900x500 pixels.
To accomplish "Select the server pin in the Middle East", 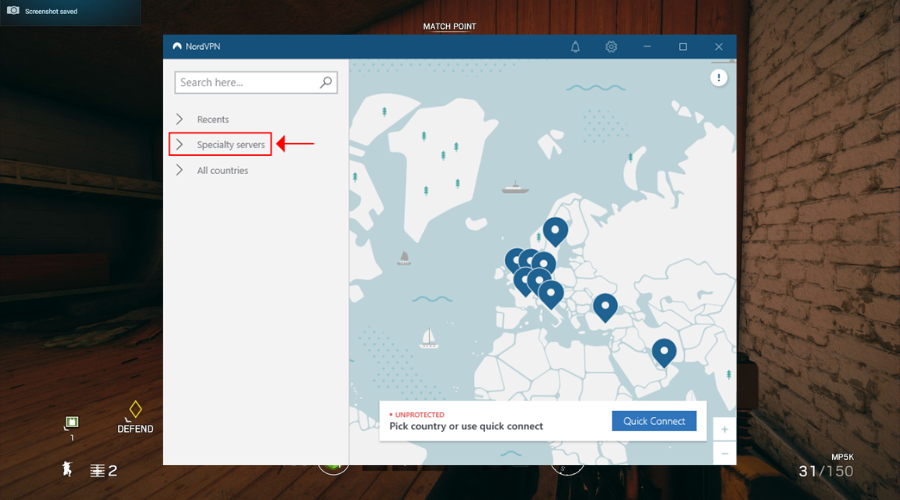I will pyautogui.click(x=664, y=351).
